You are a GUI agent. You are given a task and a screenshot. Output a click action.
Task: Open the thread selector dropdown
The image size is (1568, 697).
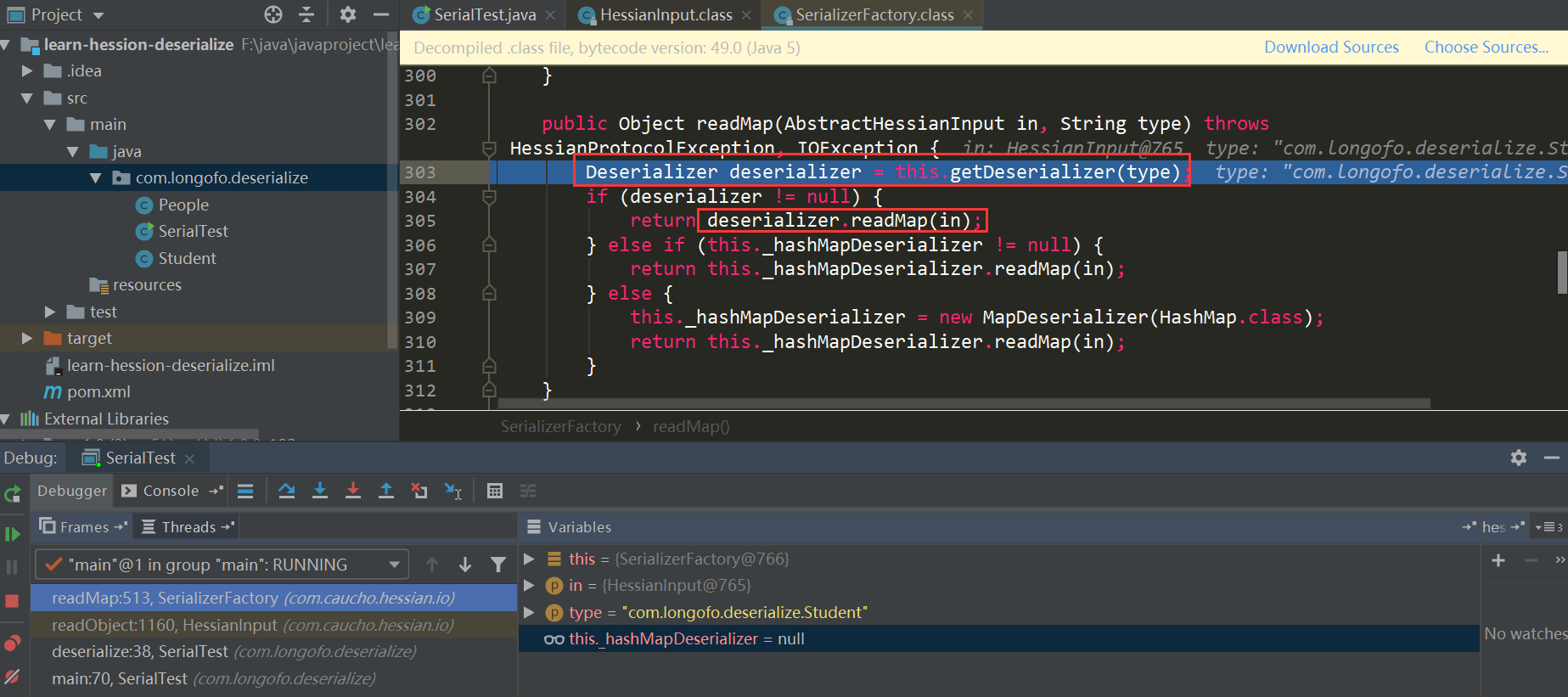pyautogui.click(x=394, y=565)
